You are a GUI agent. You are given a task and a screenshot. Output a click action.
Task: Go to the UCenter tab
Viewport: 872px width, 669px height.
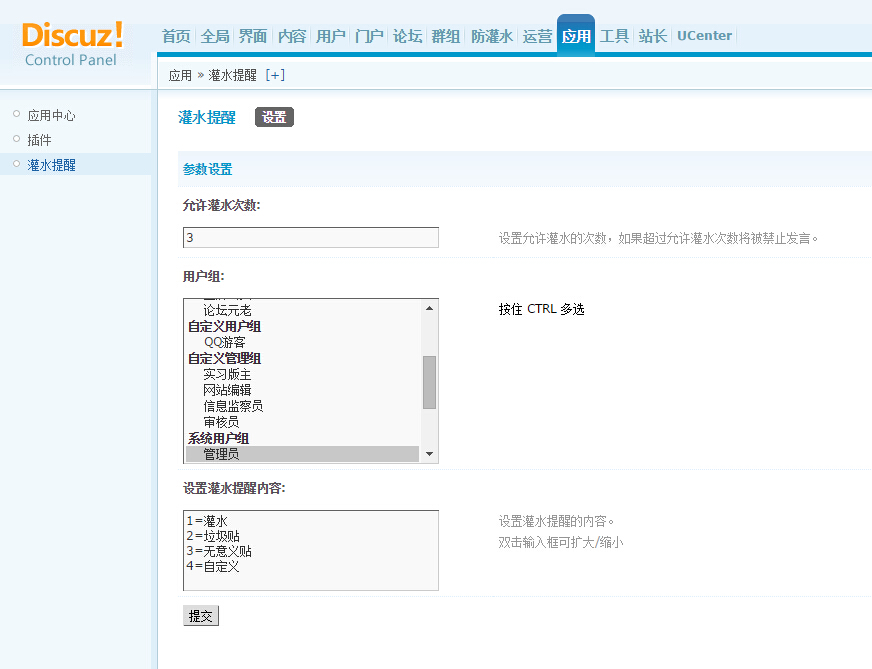704,36
